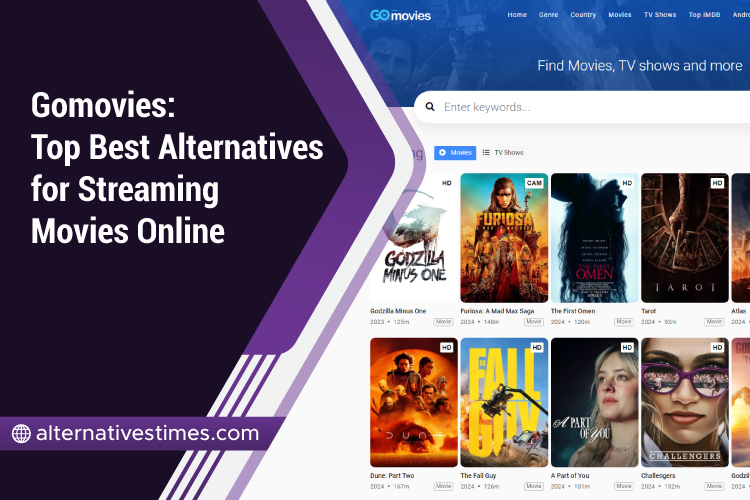The height and width of the screenshot is (500, 750).
Task: Click the Movie tag under A Part of You
Action: point(624,487)
